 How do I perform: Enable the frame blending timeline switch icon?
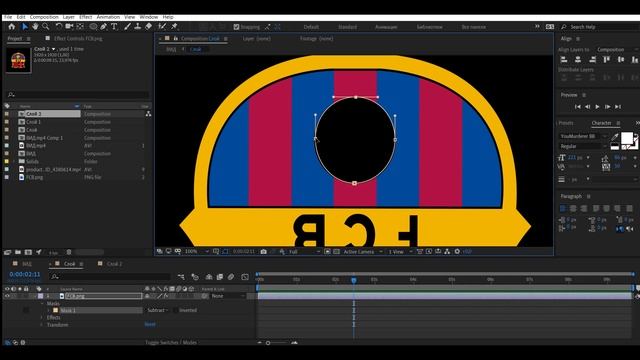(x=220, y=277)
